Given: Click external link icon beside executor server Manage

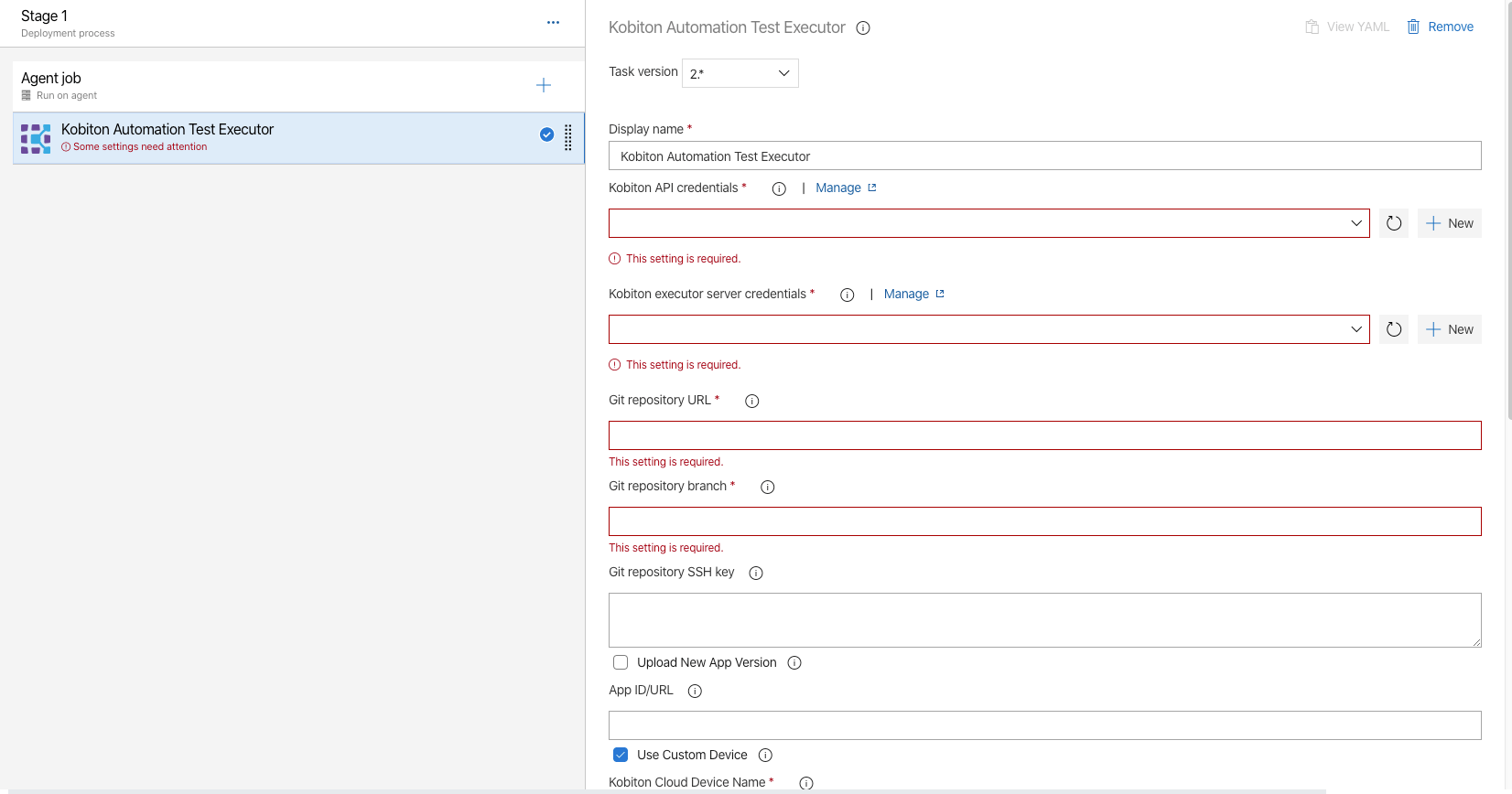Looking at the screenshot, I should click(x=940, y=294).
